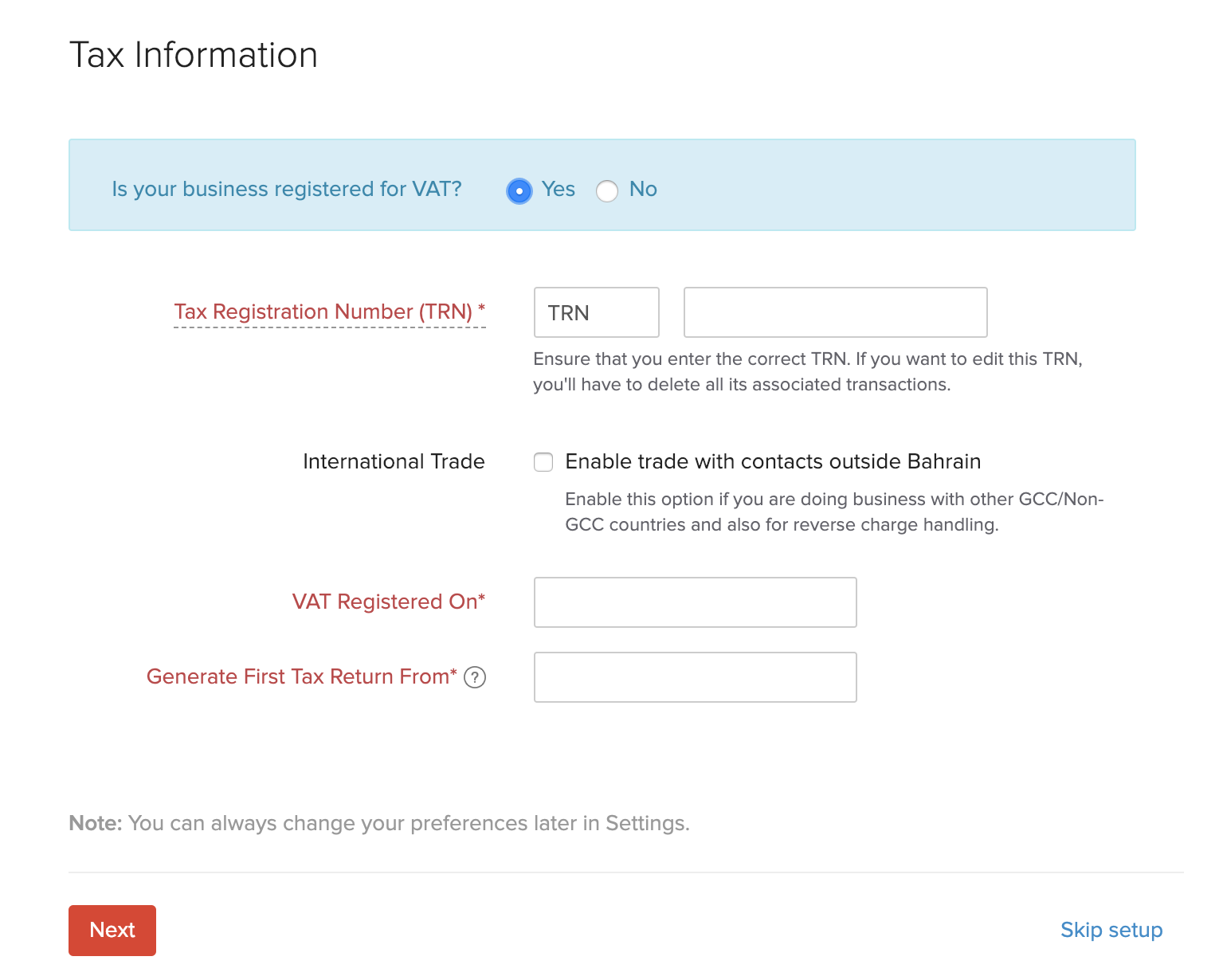This screenshot has width=1219, height=980.
Task: Click the help icon beside Generate First Tax Return From
Action: coord(474,677)
